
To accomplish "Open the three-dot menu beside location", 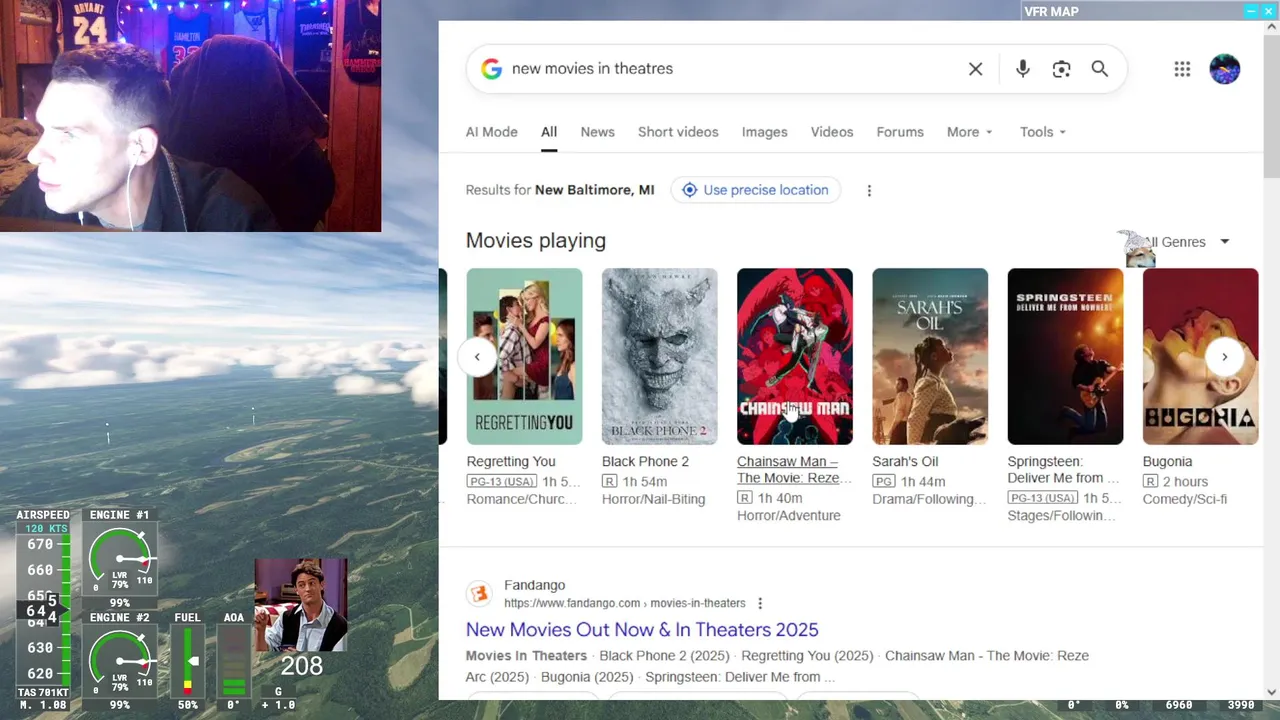I will pos(869,190).
